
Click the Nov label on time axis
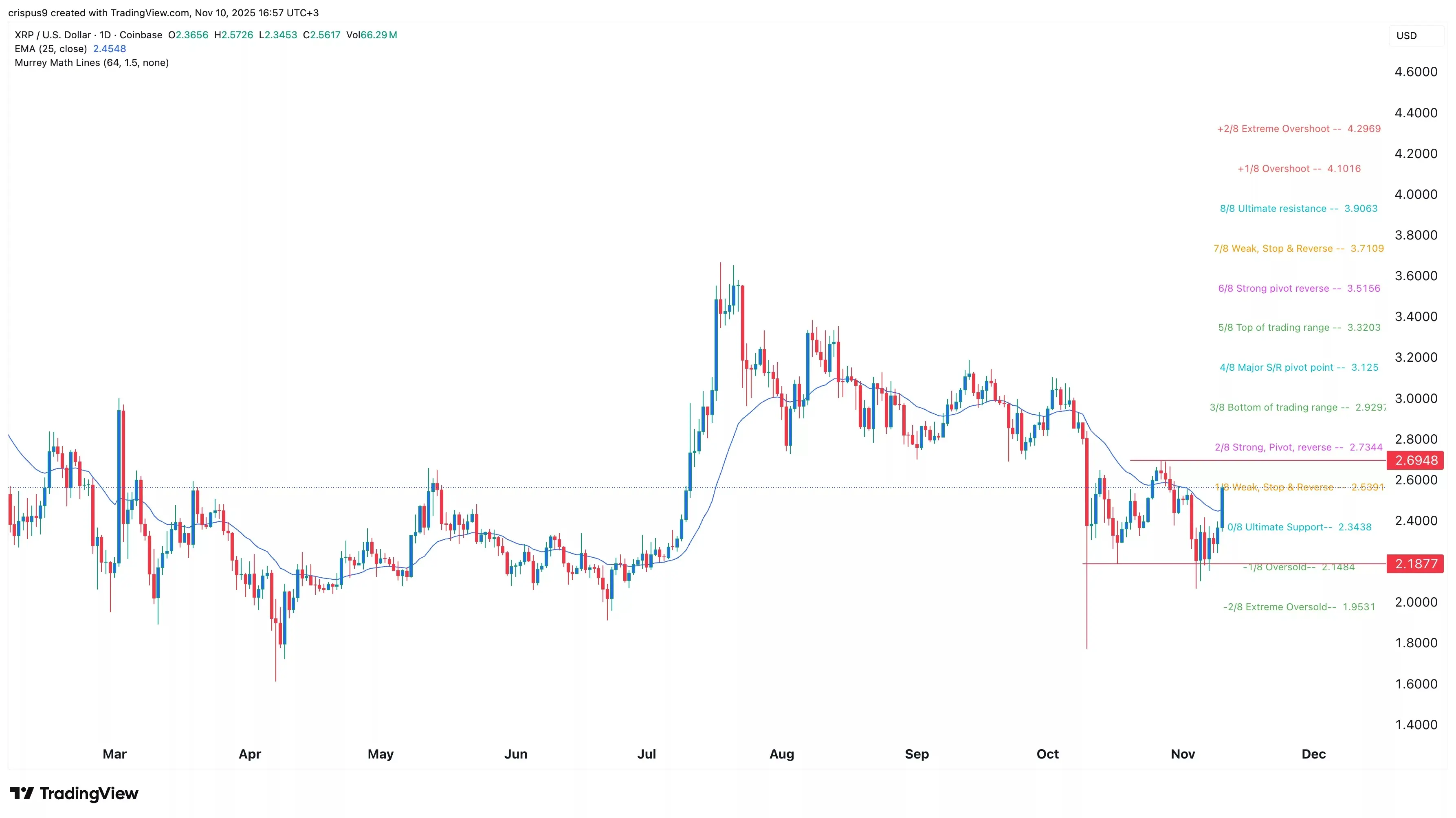pyautogui.click(x=1182, y=754)
